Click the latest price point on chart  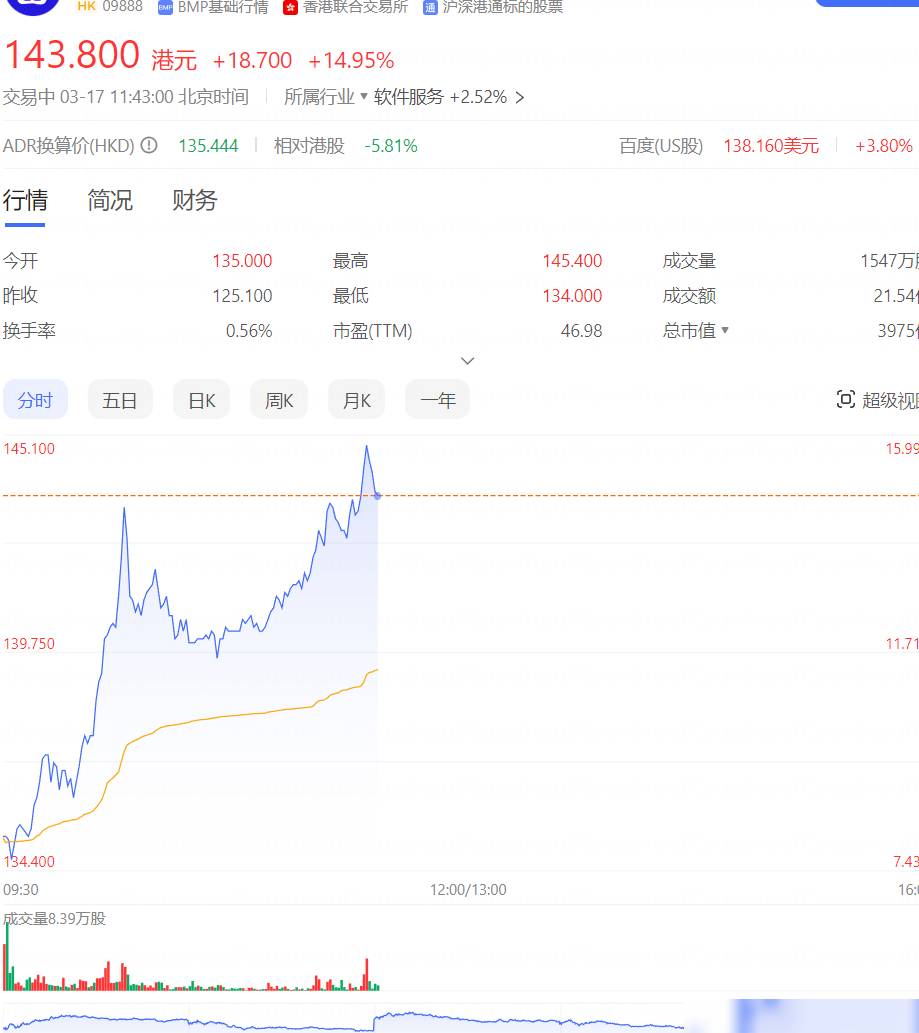(377, 496)
